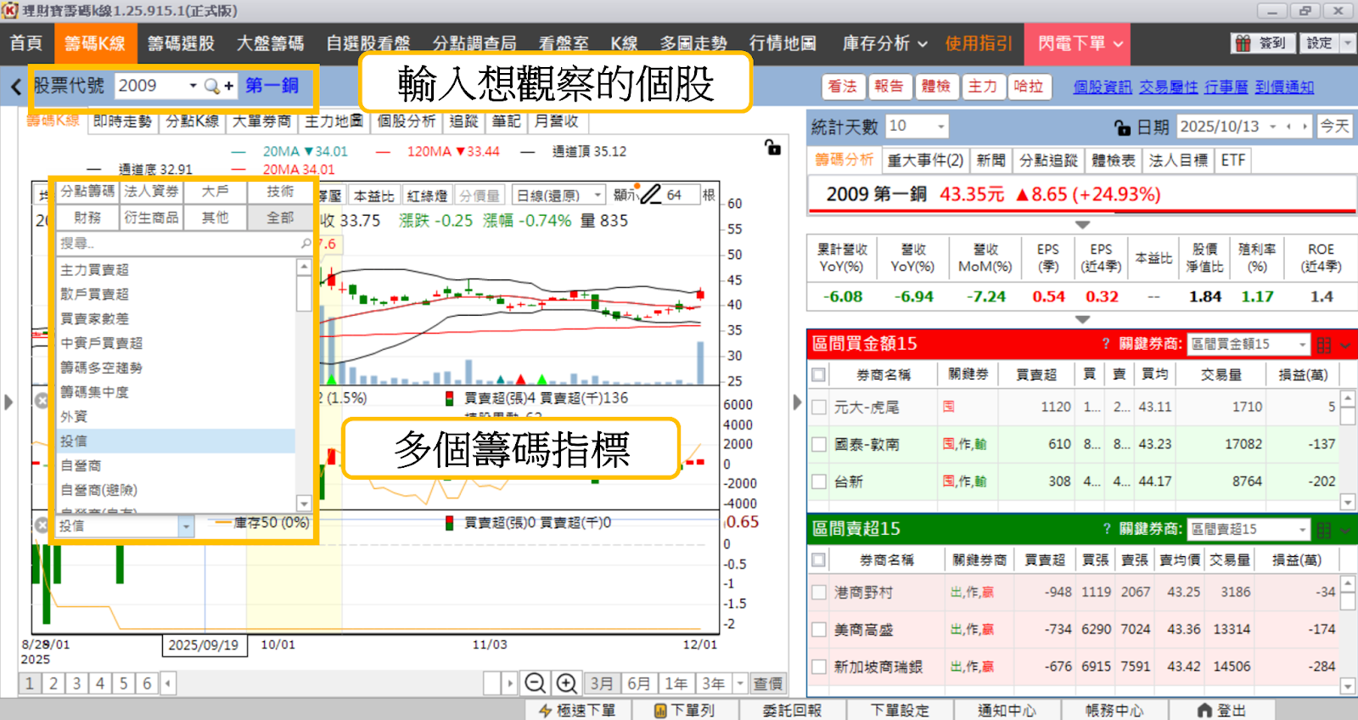Expand the 日線(還原) period dropdown

coord(559,195)
